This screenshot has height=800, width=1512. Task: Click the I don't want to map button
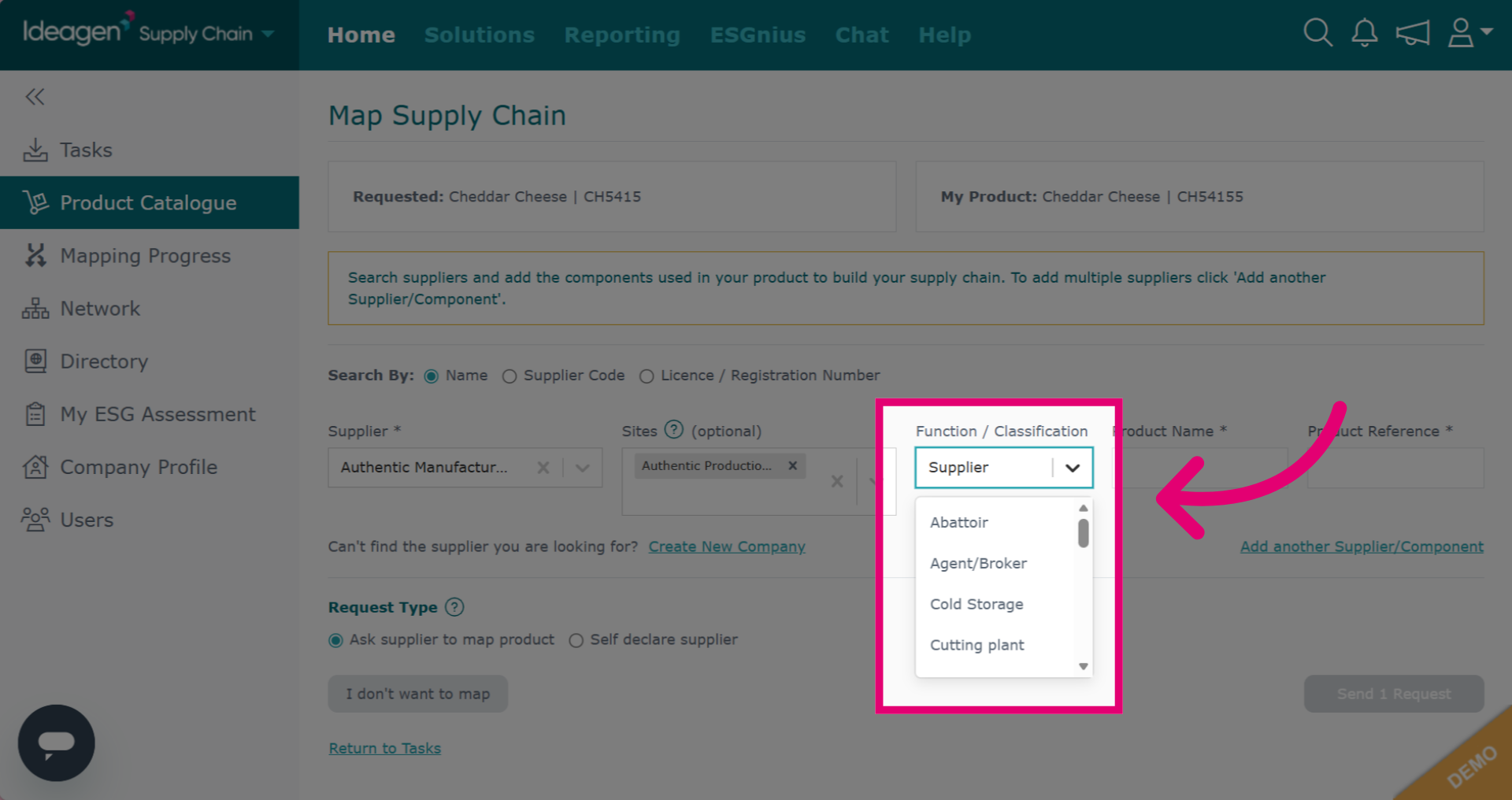[x=417, y=694]
